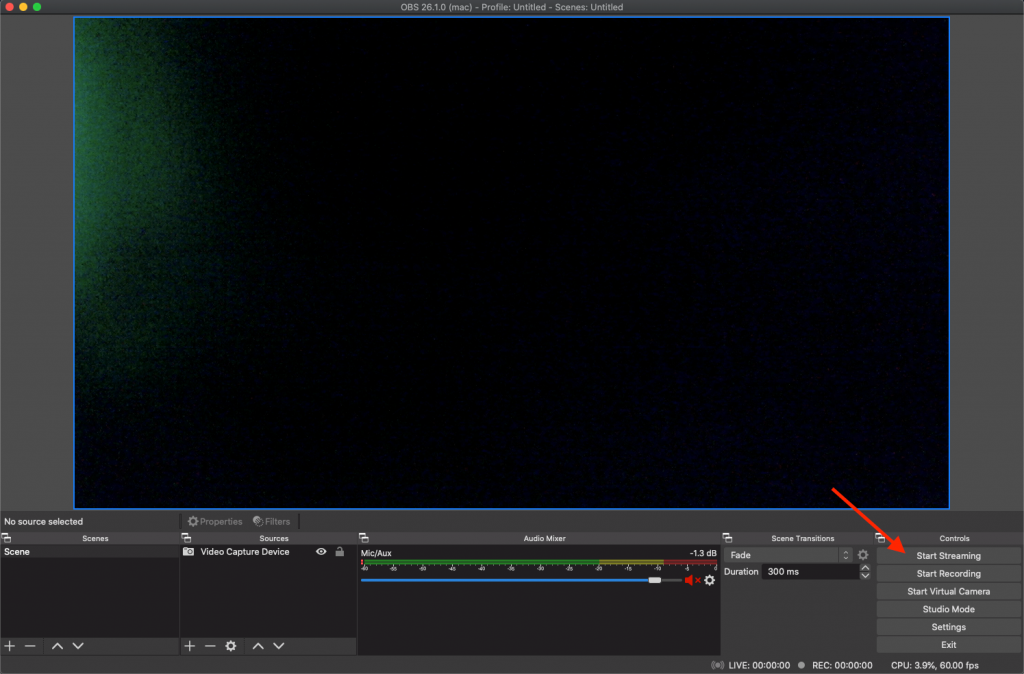Hide the Video Capture Device source

321,552
